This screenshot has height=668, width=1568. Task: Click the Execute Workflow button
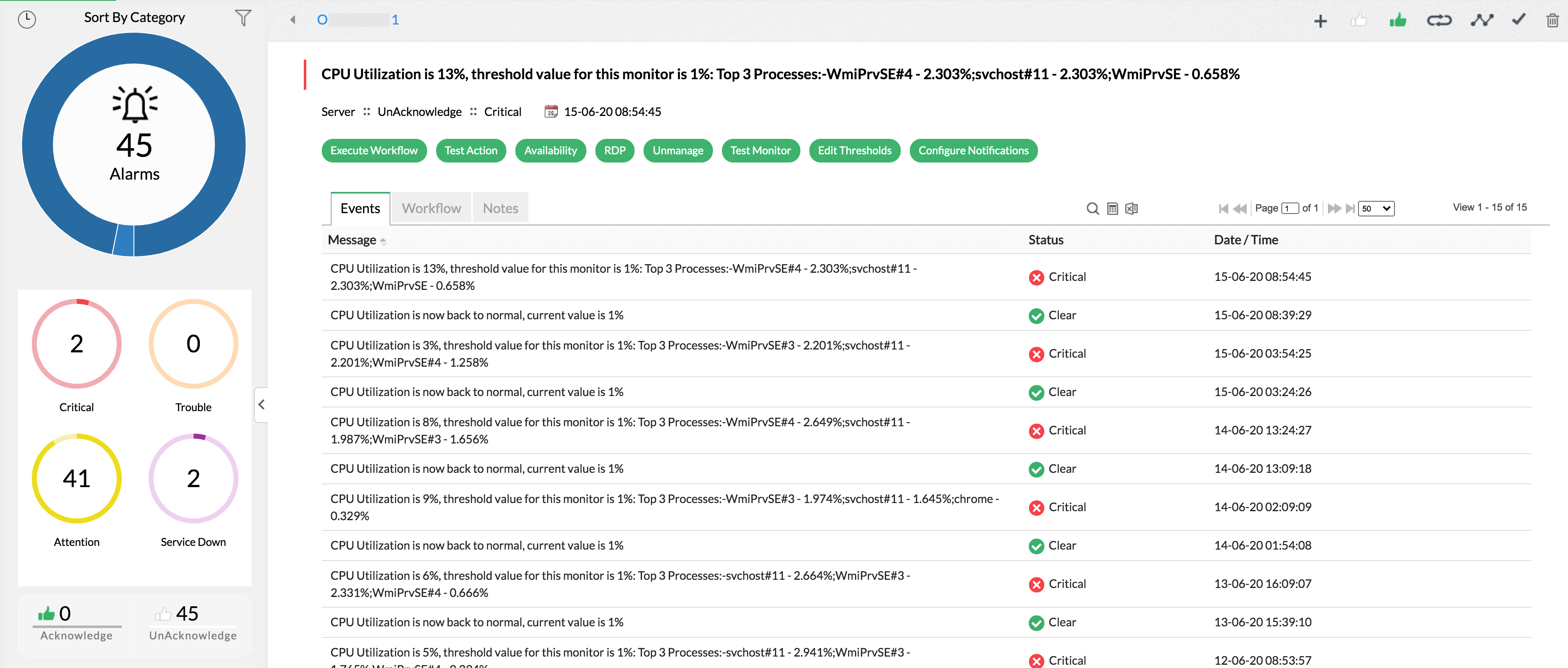point(374,150)
